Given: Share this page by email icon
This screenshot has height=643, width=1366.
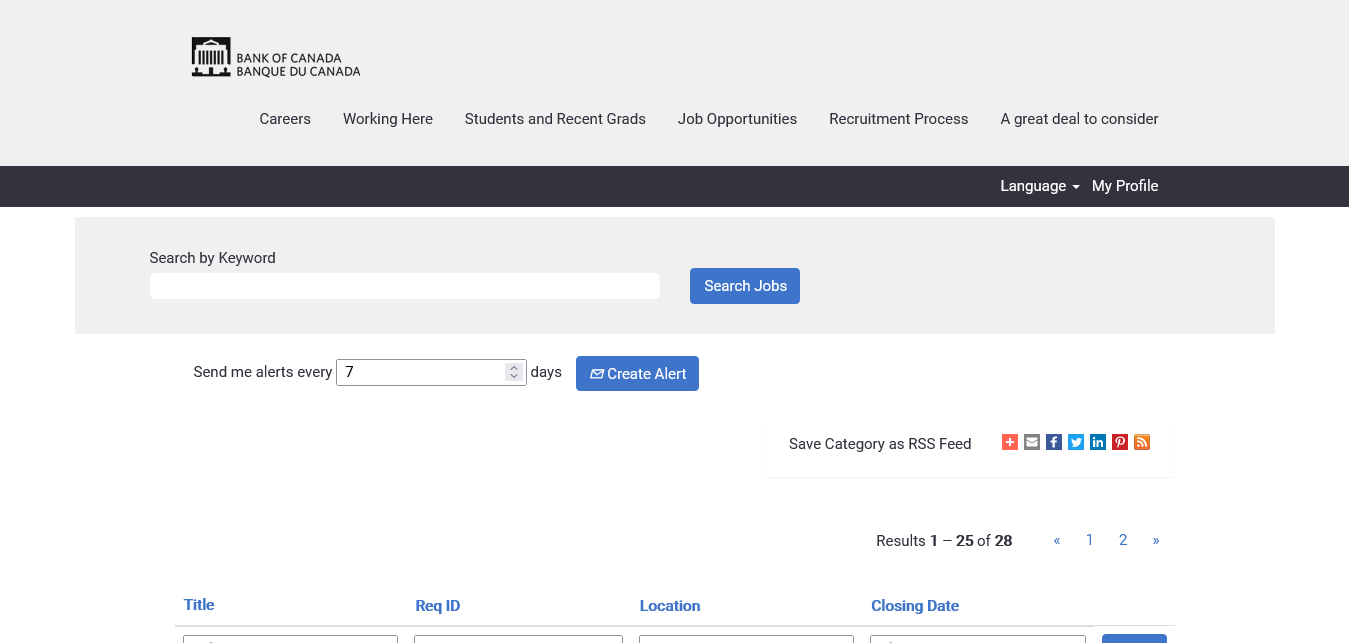Looking at the screenshot, I should tap(1032, 442).
